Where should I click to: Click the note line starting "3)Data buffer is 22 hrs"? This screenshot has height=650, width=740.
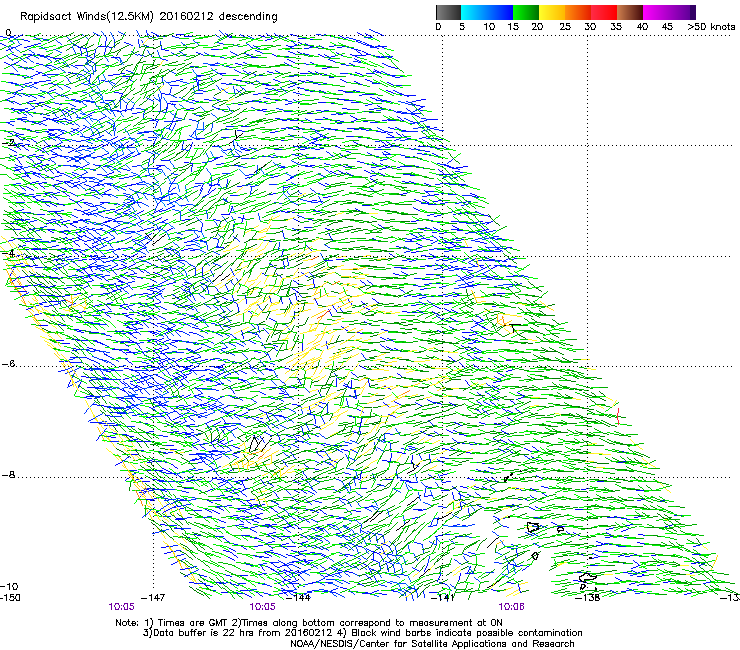362,633
